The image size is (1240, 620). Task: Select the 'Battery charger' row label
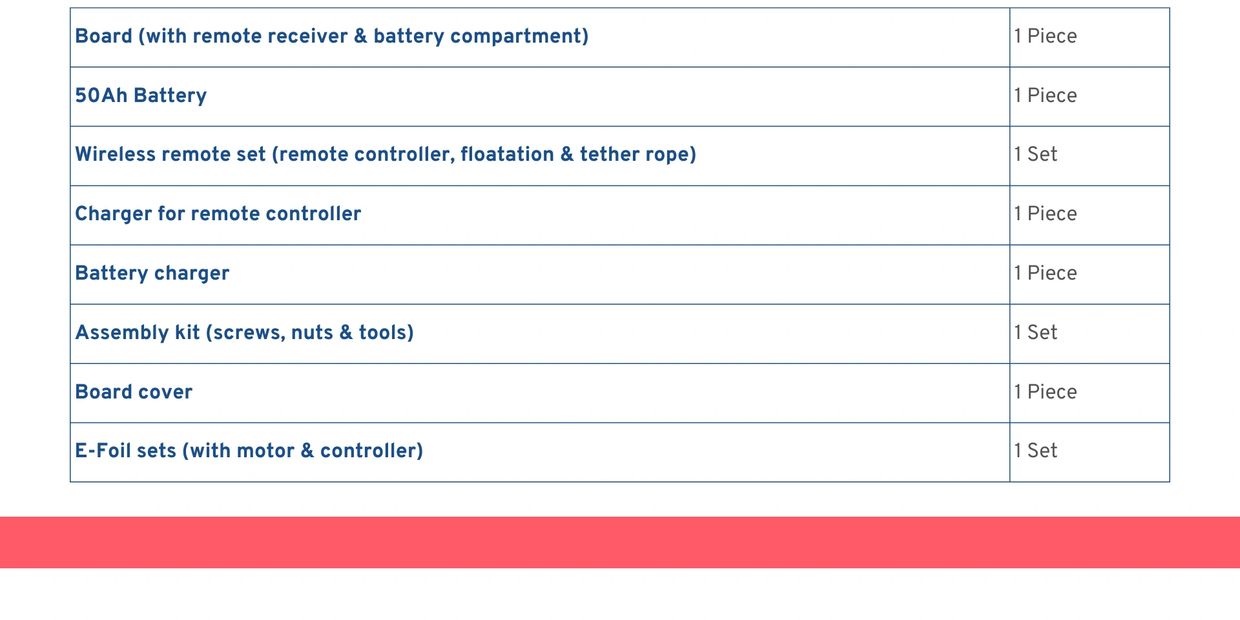point(152,273)
